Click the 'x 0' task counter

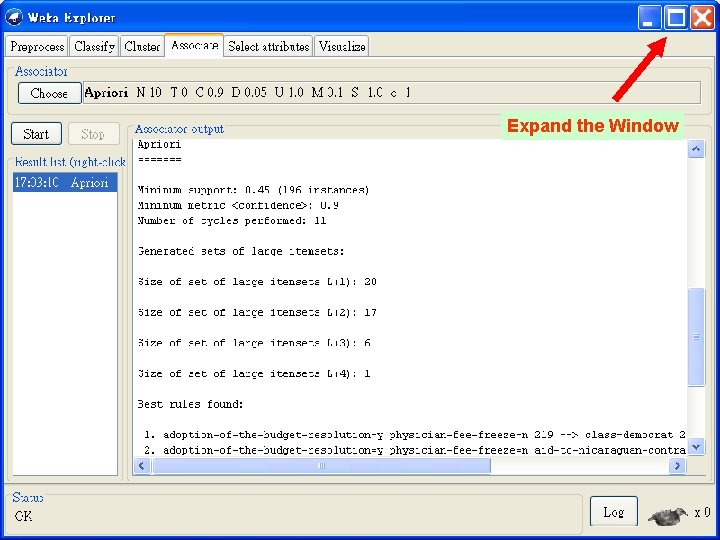(702, 512)
